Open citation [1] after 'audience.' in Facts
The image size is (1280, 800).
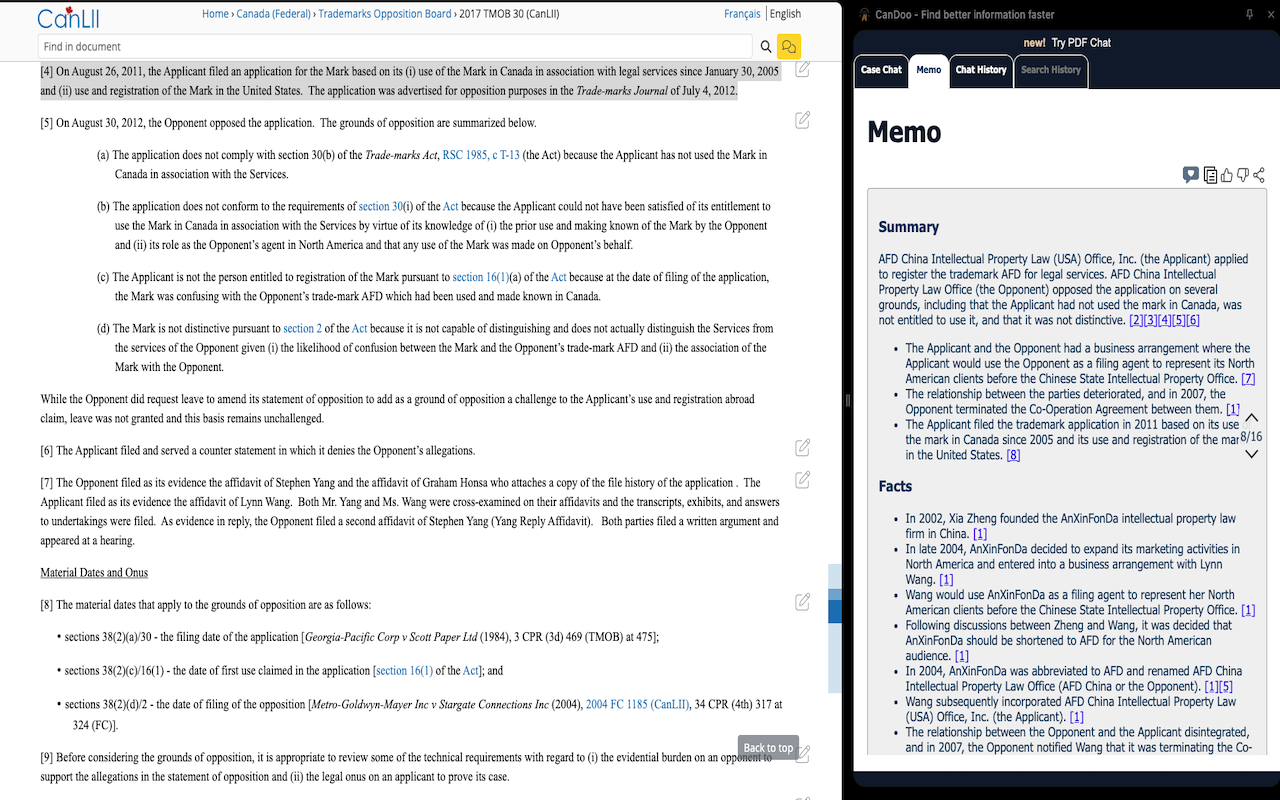click(962, 656)
